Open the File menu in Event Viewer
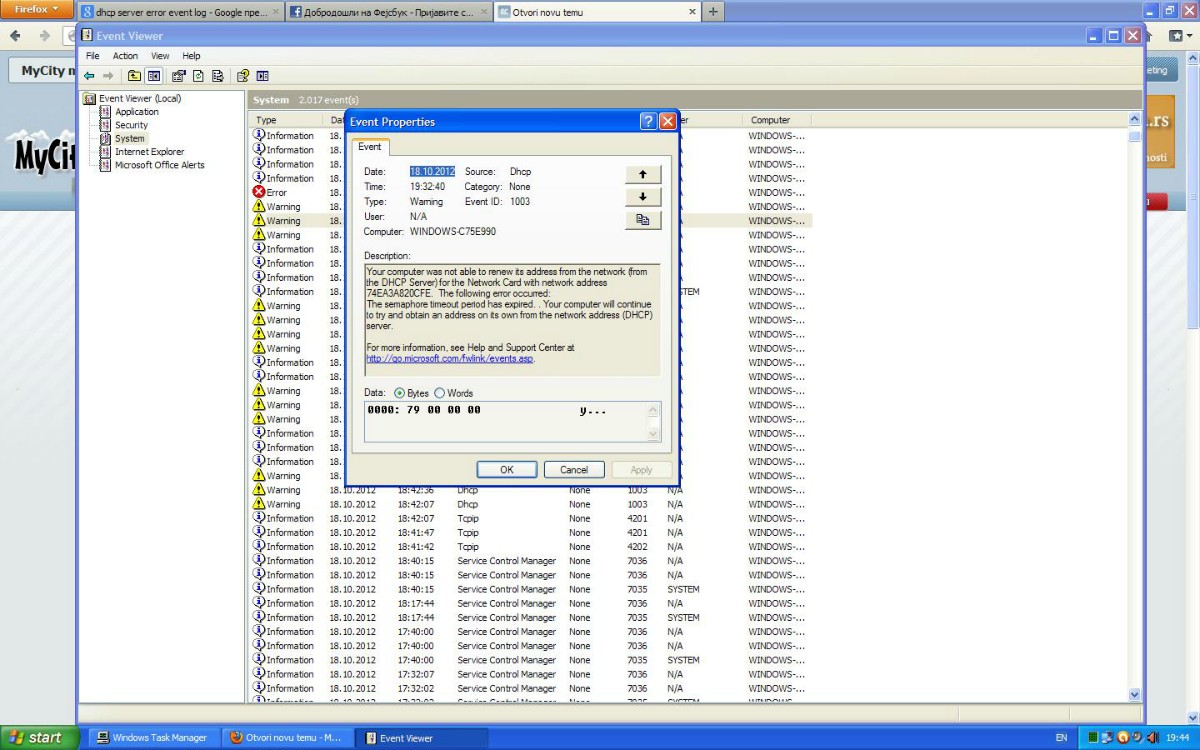 click(93, 56)
